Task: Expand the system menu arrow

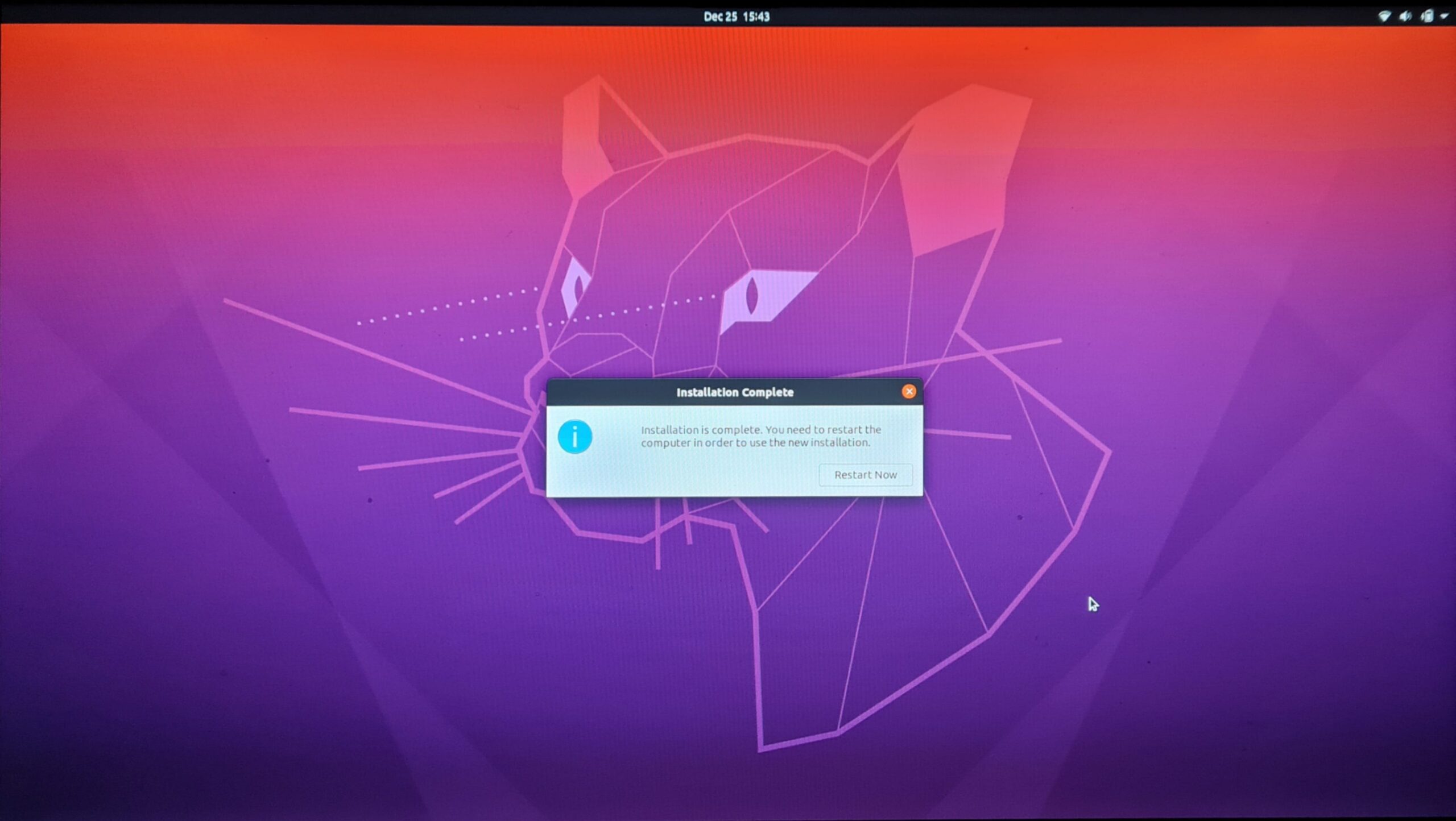Action: 1444,16
